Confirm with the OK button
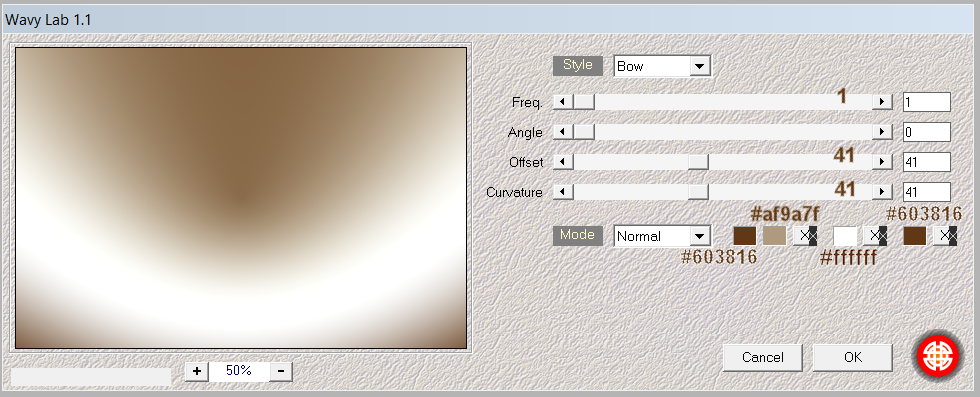The height and width of the screenshot is (397, 980). click(x=852, y=358)
